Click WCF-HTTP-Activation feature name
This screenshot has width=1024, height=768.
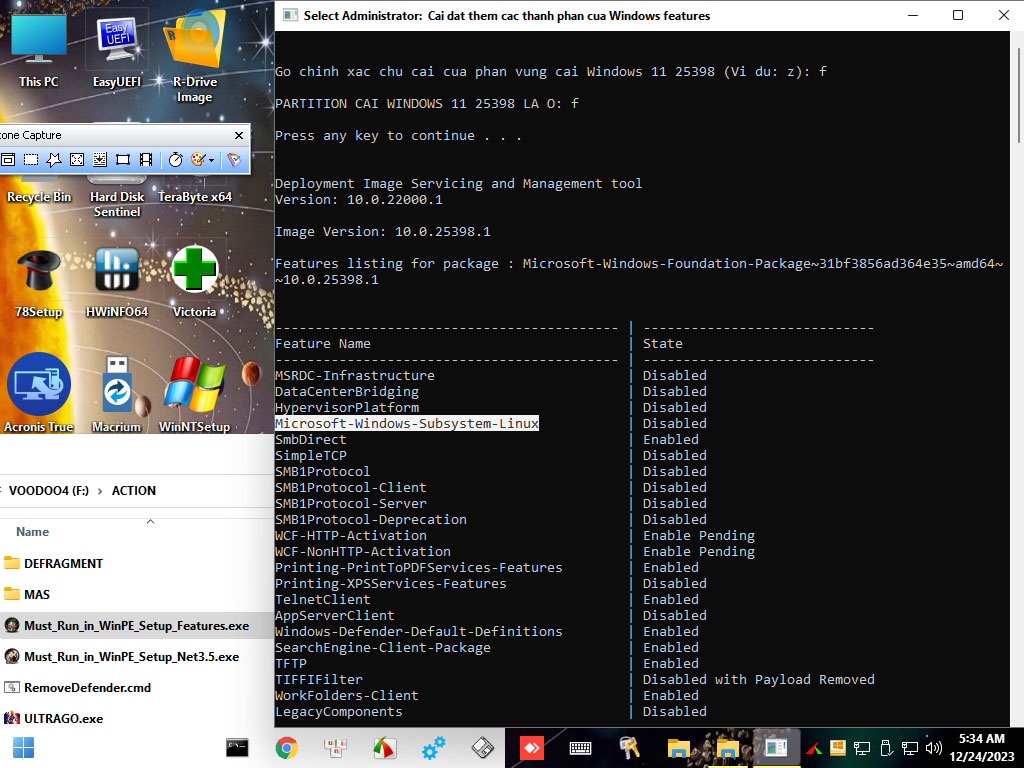(351, 536)
